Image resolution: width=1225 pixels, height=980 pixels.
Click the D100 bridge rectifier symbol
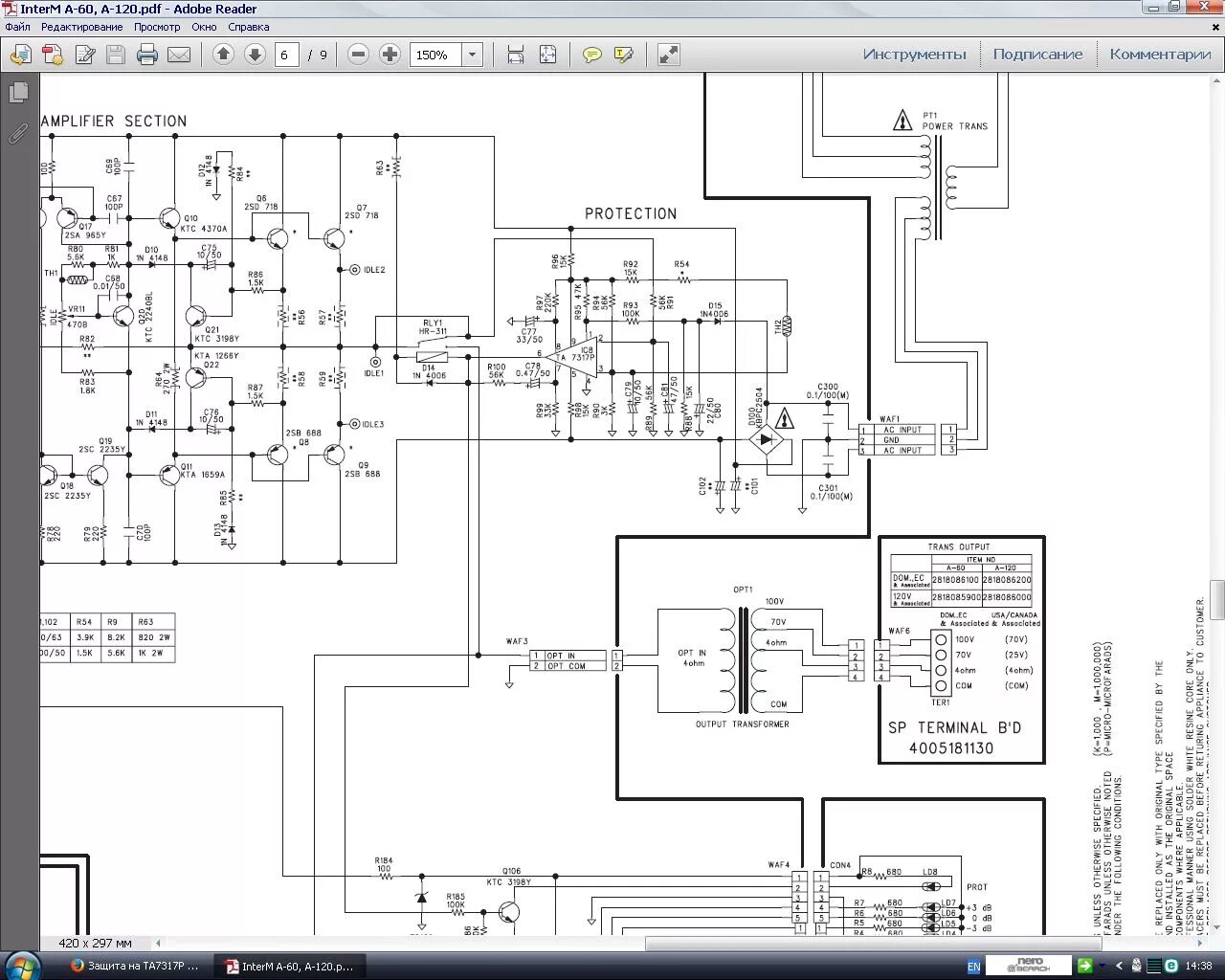point(765,440)
